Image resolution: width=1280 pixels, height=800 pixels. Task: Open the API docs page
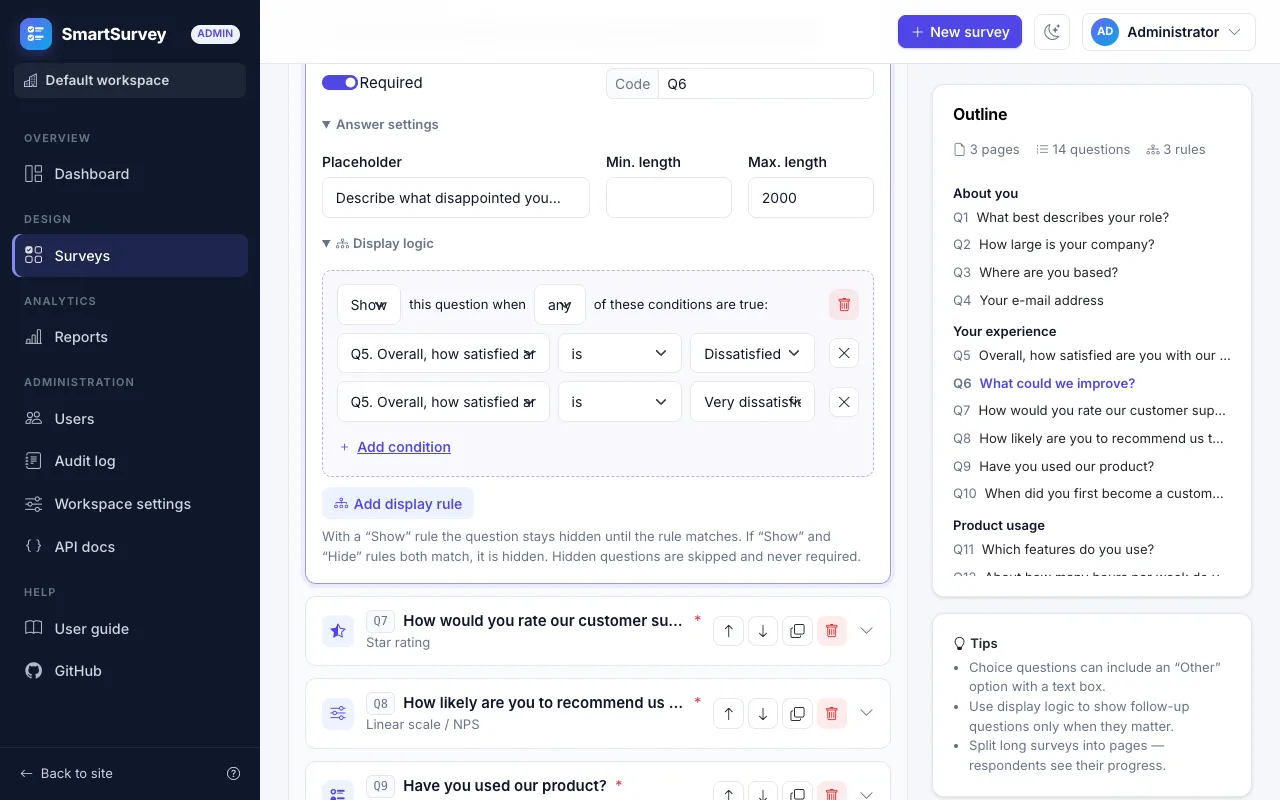pos(130,547)
